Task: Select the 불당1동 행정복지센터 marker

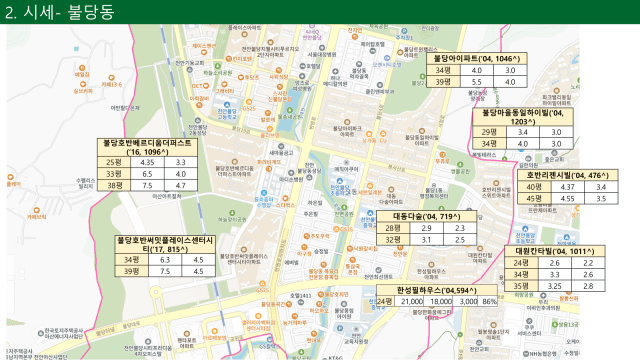Action: (434, 185)
